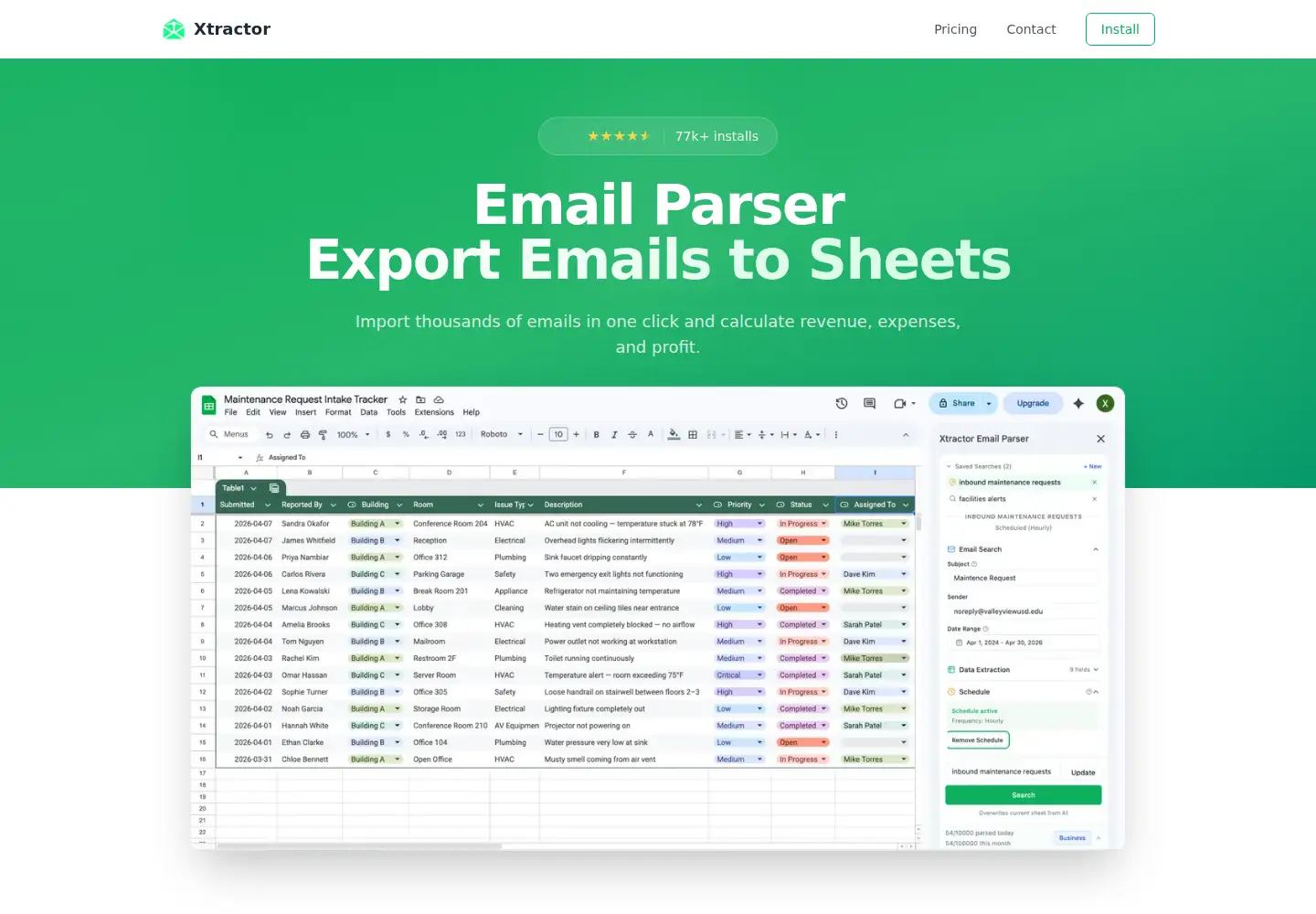1316x914 pixels.
Task: Click the redo arrow in the toolbar
Action: (287, 435)
